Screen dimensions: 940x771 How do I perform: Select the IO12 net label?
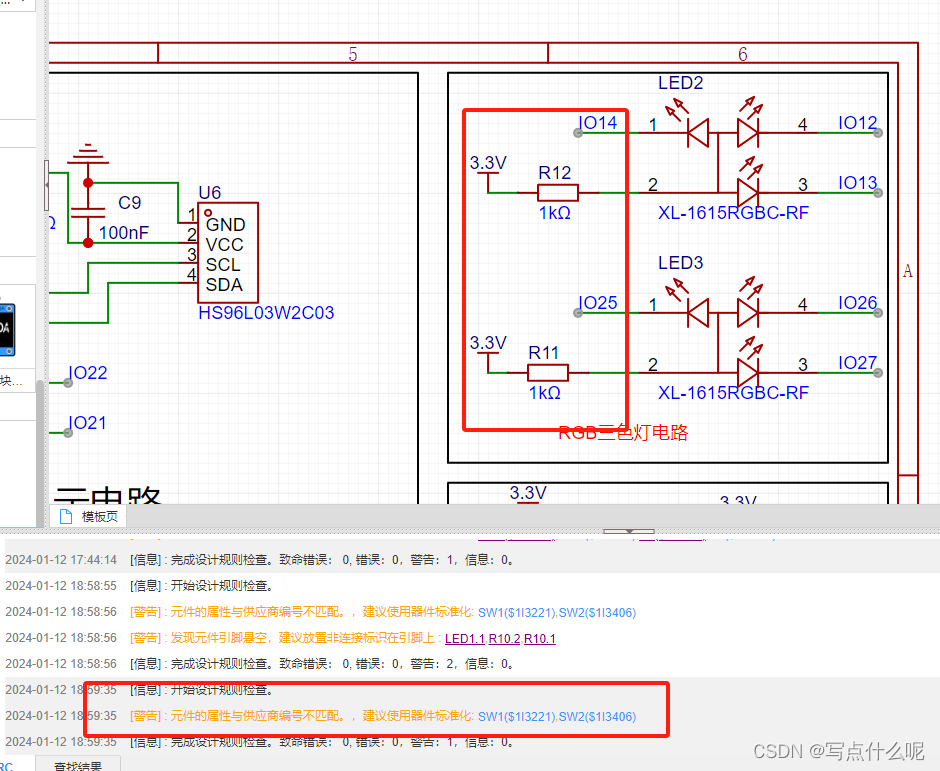click(857, 123)
